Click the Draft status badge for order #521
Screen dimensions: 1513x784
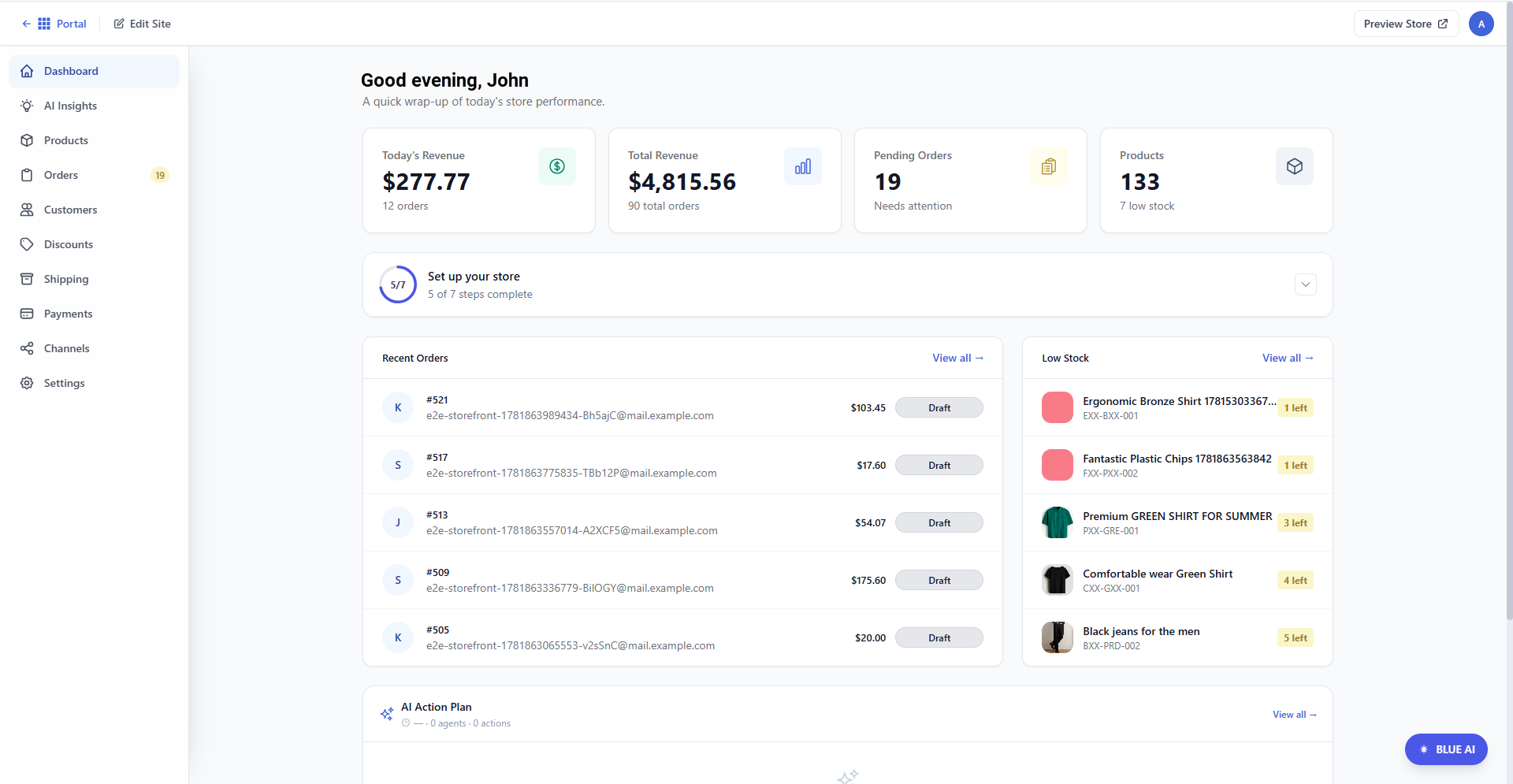pos(939,407)
